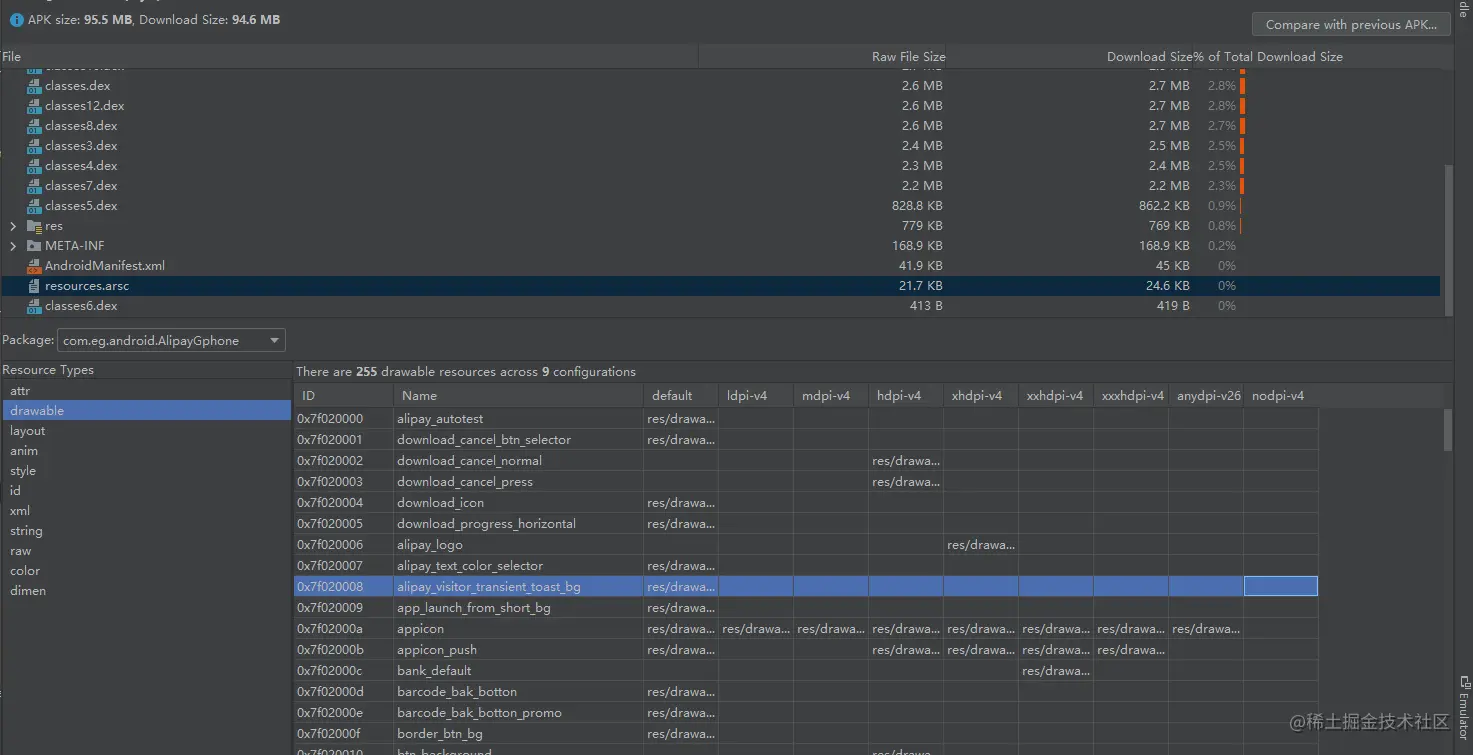Select the id resource type
Viewport: 1473px width, 755px height.
click(x=146, y=490)
